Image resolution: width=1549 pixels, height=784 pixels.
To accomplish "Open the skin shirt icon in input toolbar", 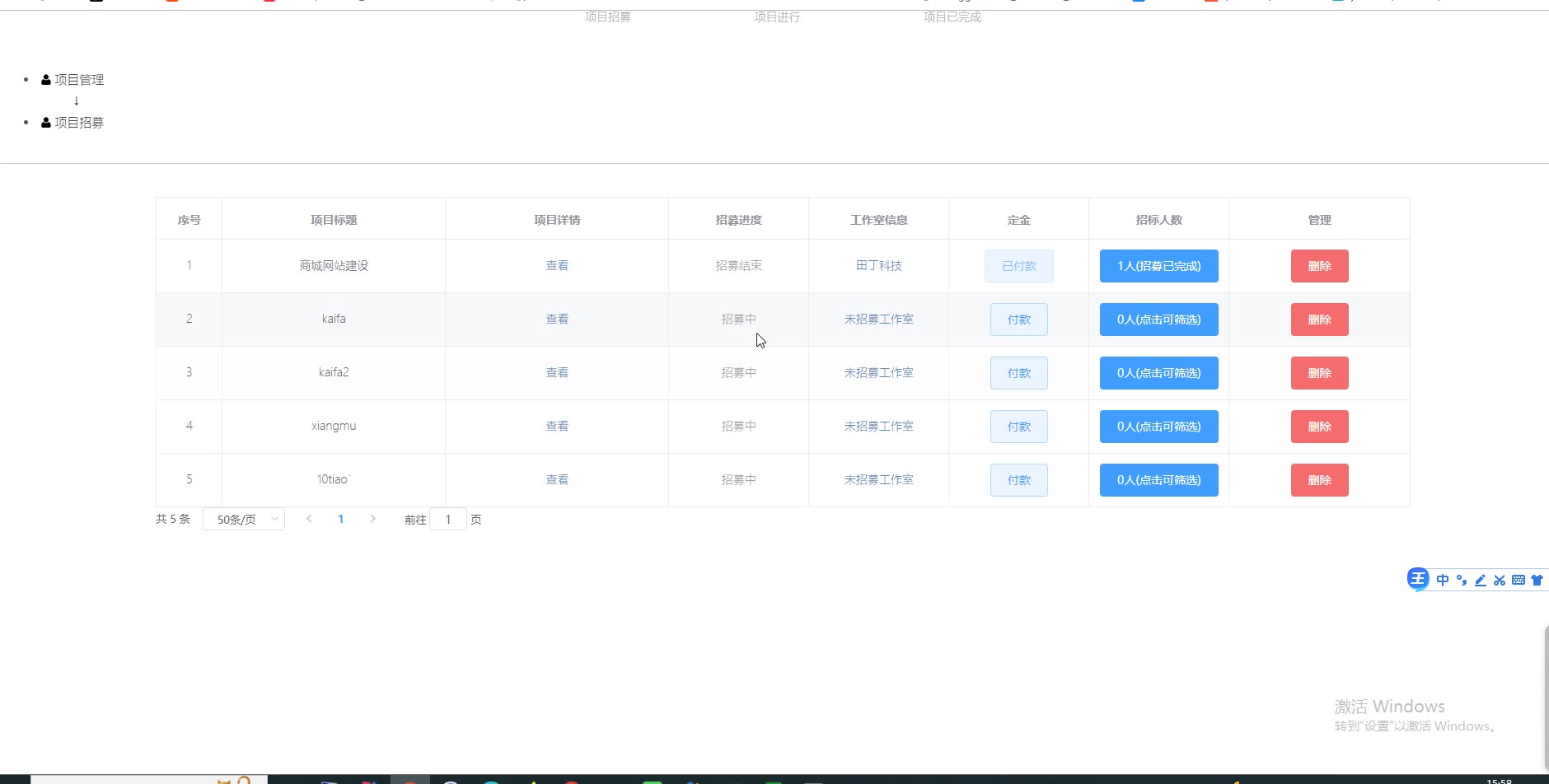I will pyautogui.click(x=1537, y=580).
